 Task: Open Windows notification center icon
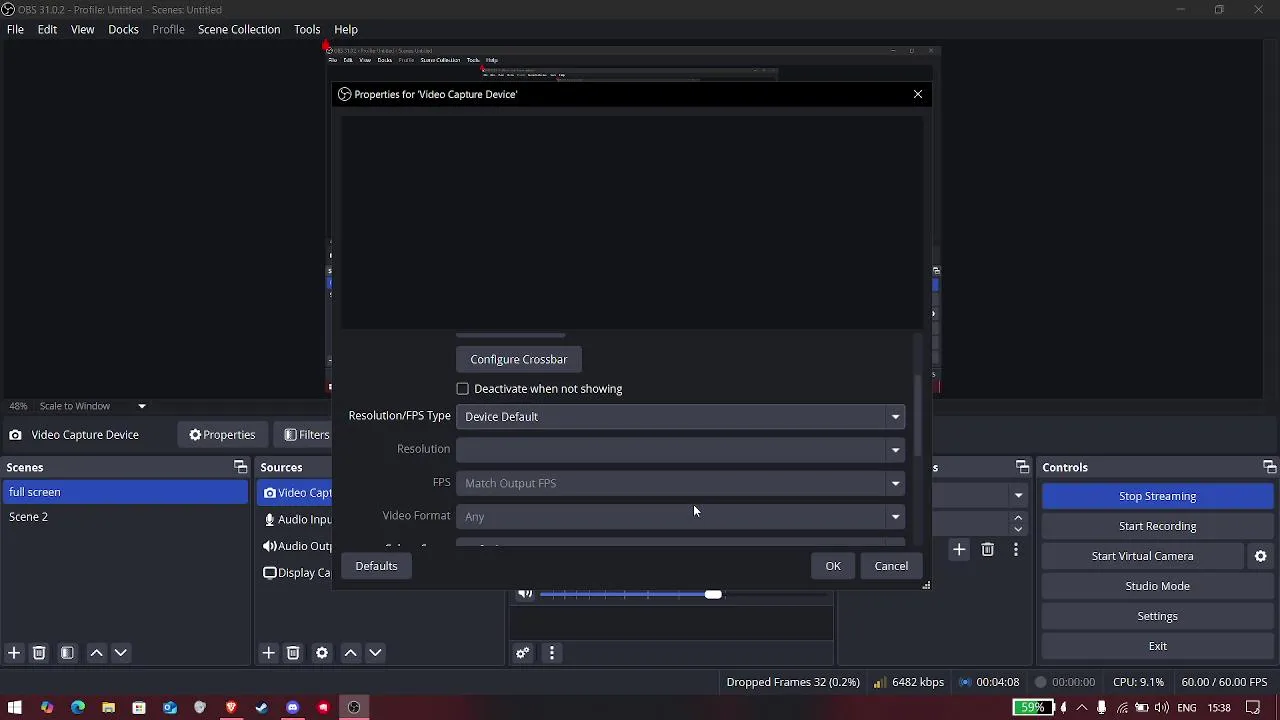pos(1253,708)
